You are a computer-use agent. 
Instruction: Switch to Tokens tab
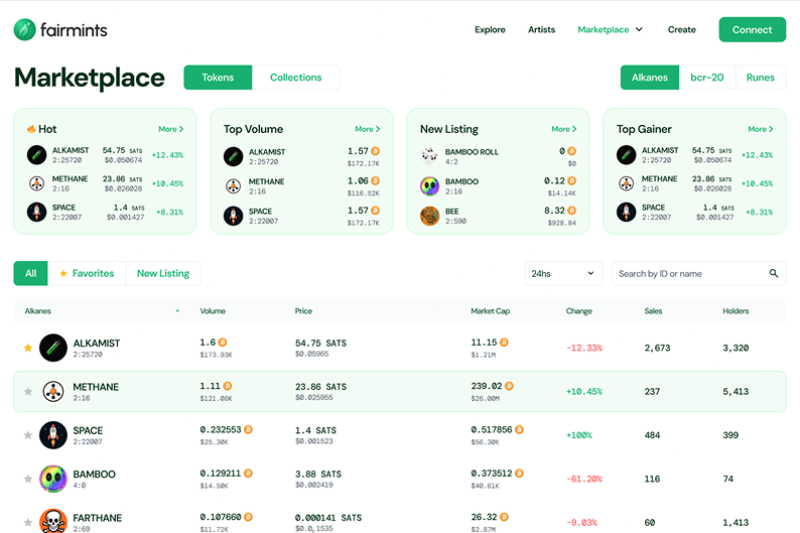[218, 78]
